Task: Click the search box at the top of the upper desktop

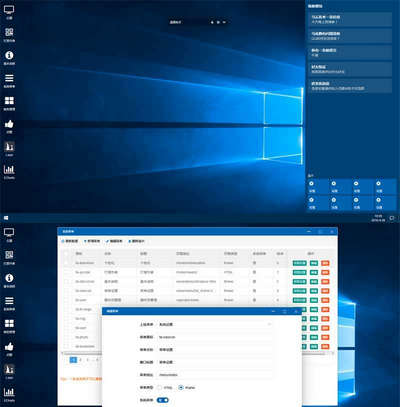Action: tap(198, 22)
